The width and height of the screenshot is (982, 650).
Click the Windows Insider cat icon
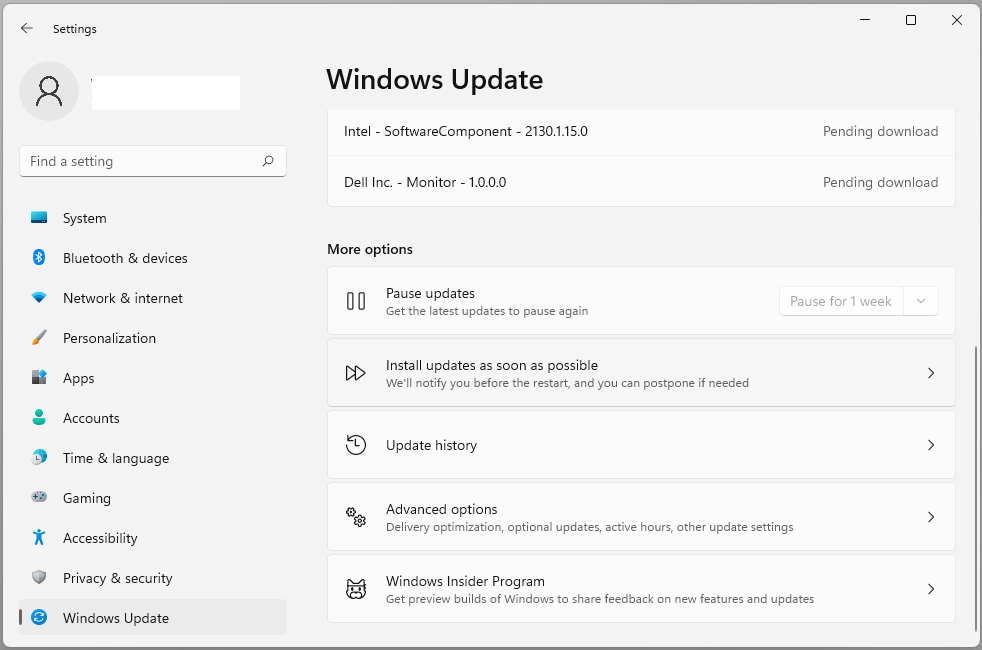point(356,589)
